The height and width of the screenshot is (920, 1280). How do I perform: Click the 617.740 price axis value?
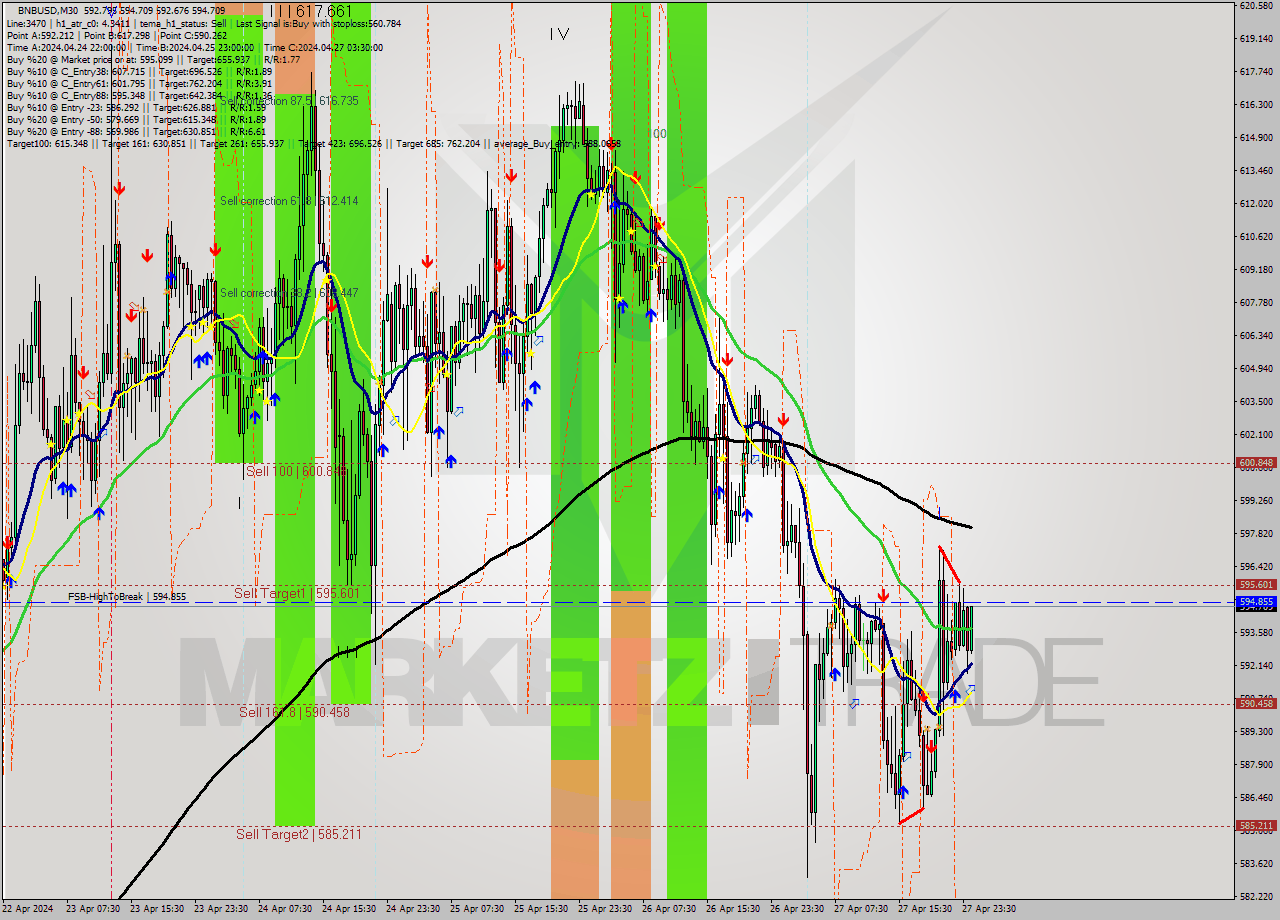1256,72
